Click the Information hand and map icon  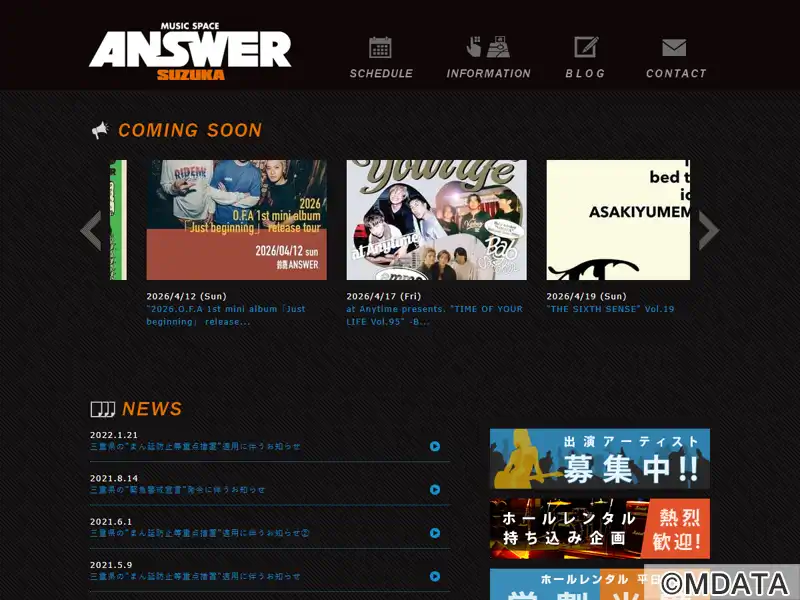488,47
